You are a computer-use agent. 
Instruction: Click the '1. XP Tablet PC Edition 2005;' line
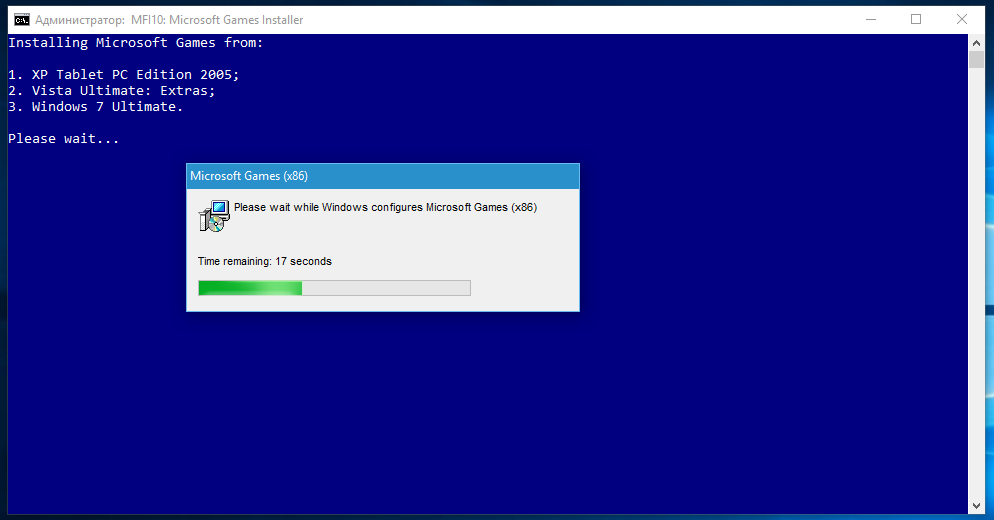tap(124, 75)
